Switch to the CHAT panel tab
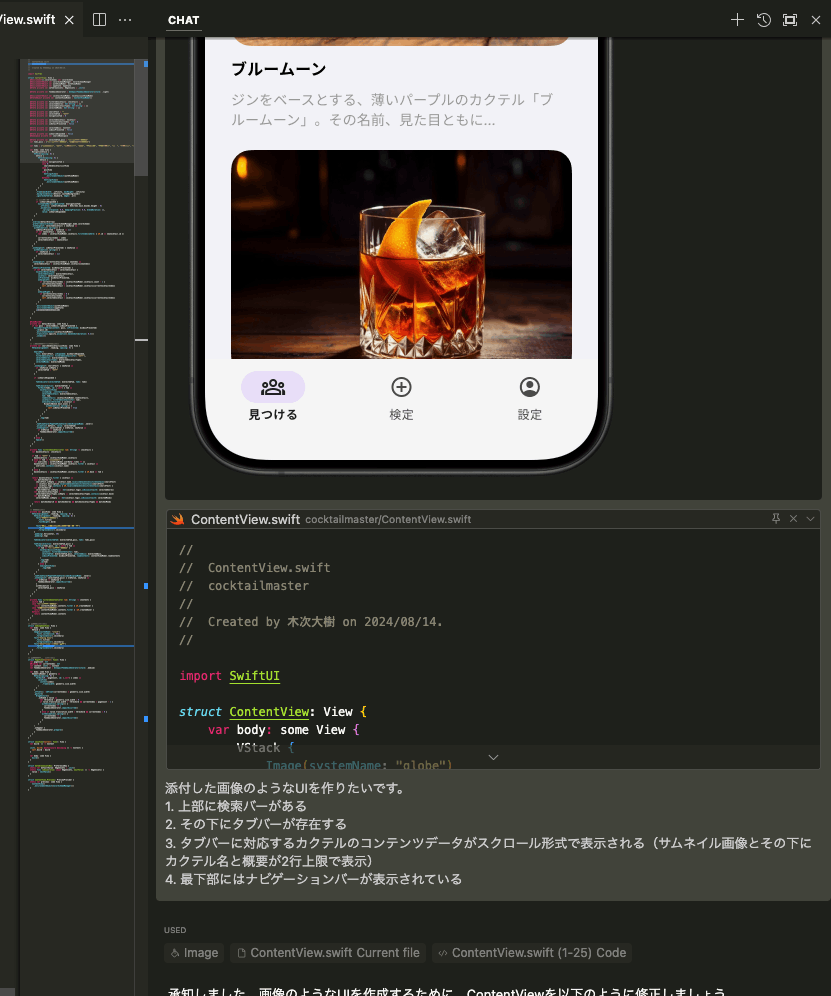Image resolution: width=831 pixels, height=996 pixels. click(184, 20)
